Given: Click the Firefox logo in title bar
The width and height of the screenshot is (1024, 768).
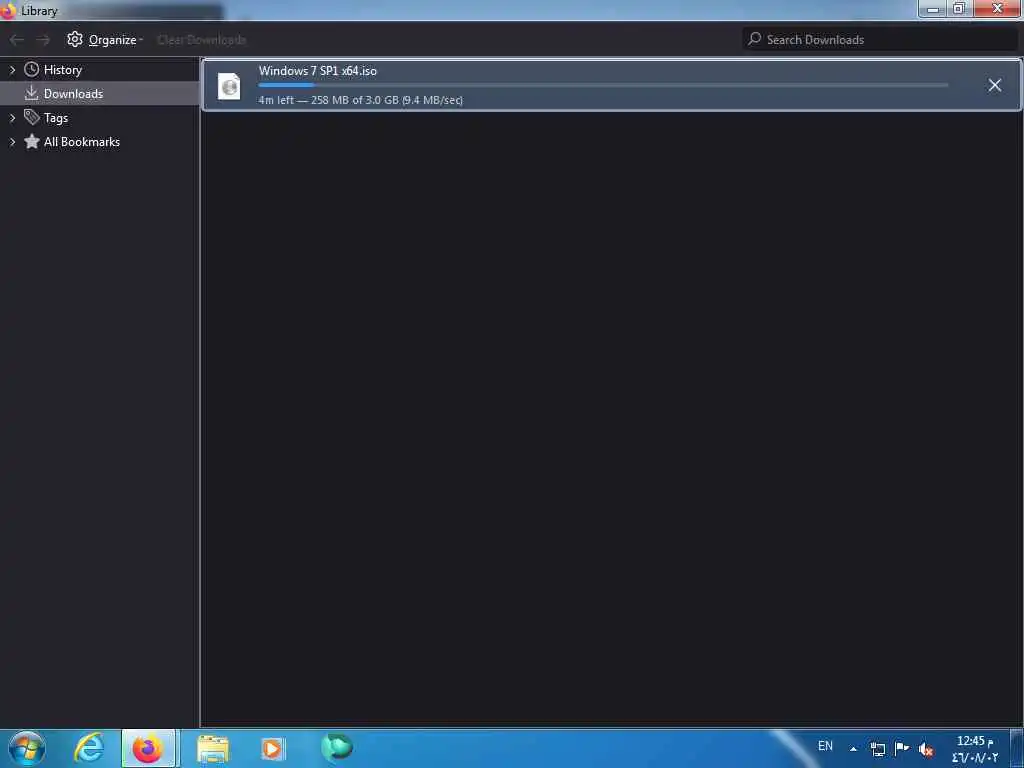Looking at the screenshot, I should [8, 10].
